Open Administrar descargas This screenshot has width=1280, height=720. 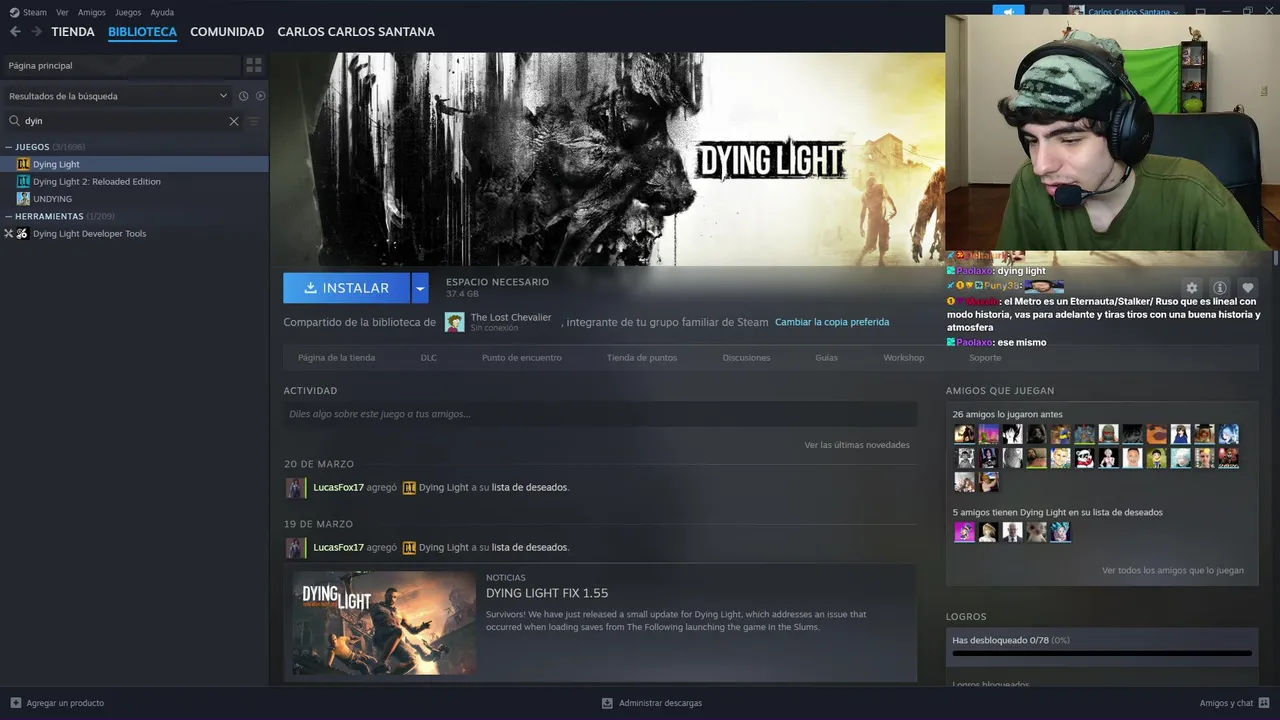[x=651, y=703]
